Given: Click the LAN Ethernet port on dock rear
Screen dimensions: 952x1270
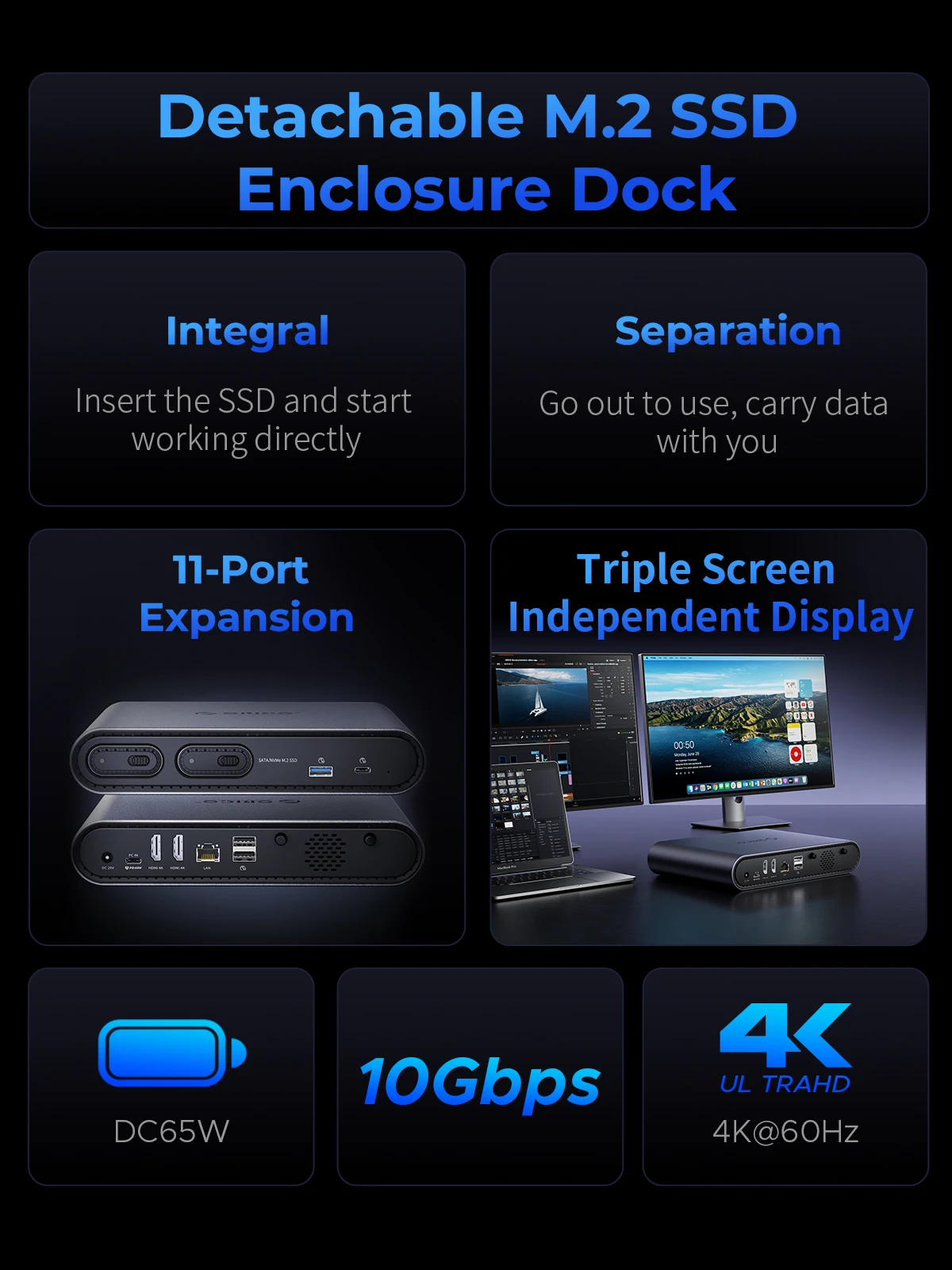Looking at the screenshot, I should click(x=208, y=853).
